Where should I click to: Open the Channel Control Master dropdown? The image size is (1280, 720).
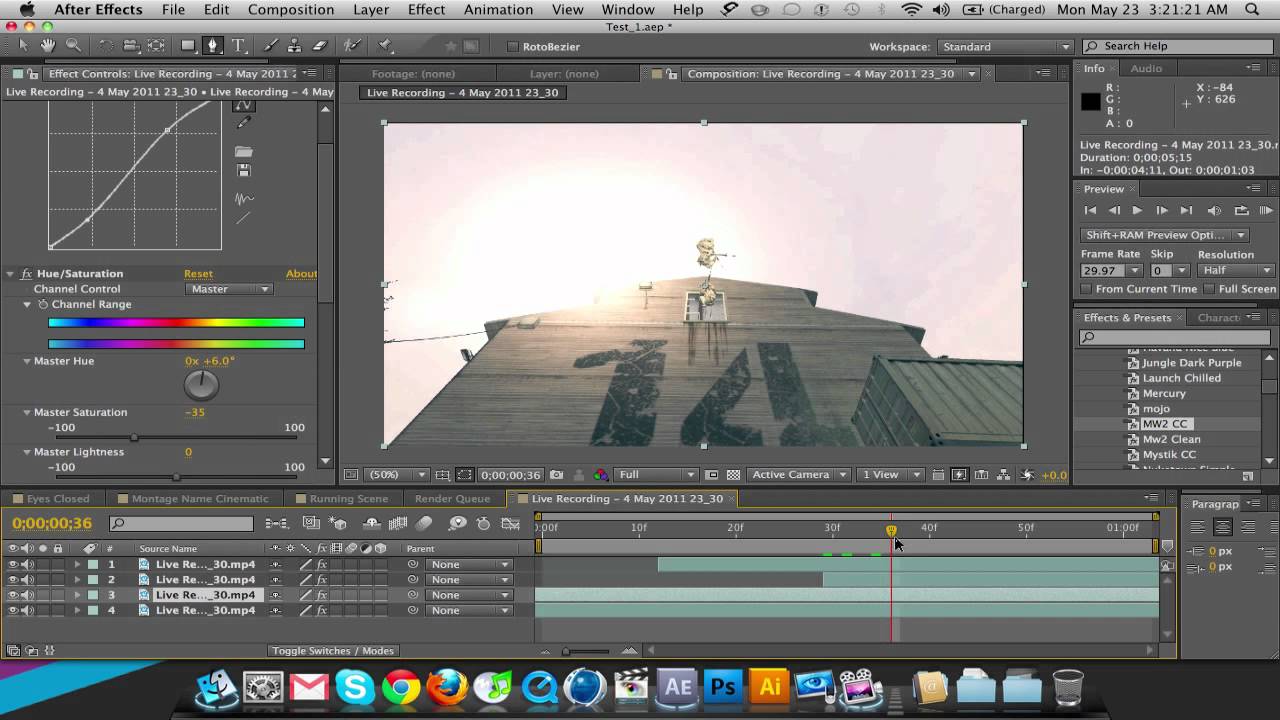pyautogui.click(x=229, y=289)
